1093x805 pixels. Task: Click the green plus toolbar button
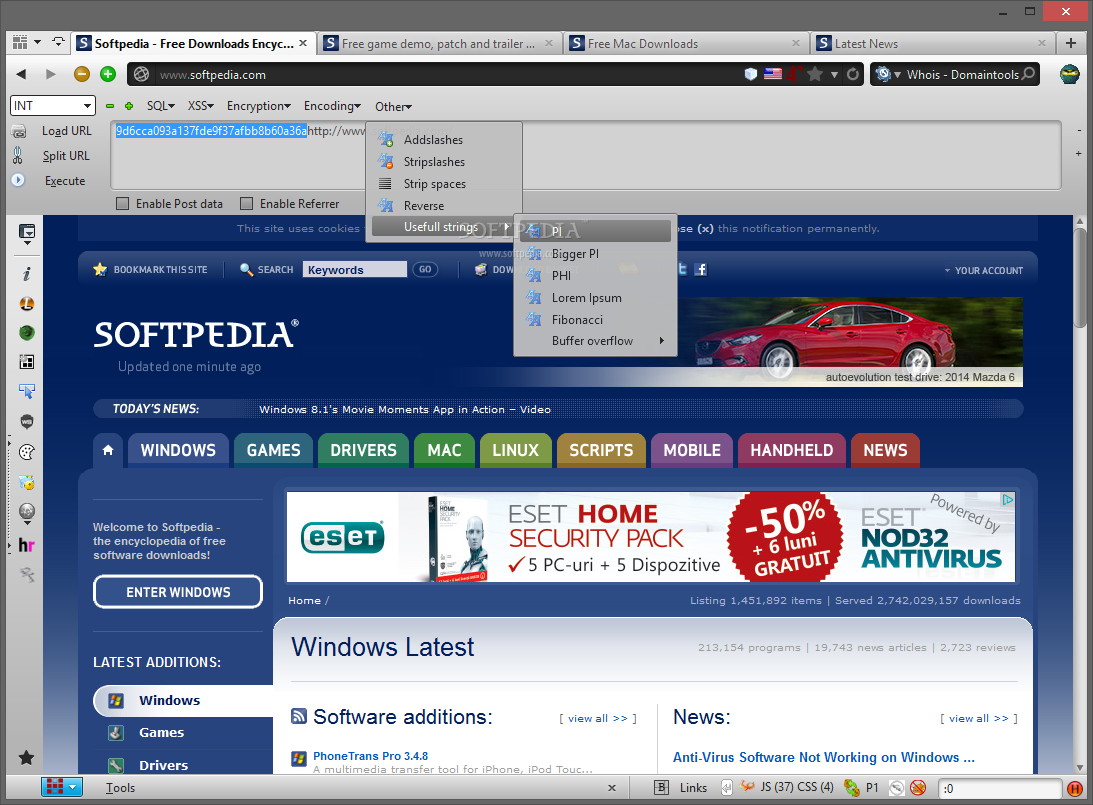[x=107, y=74]
